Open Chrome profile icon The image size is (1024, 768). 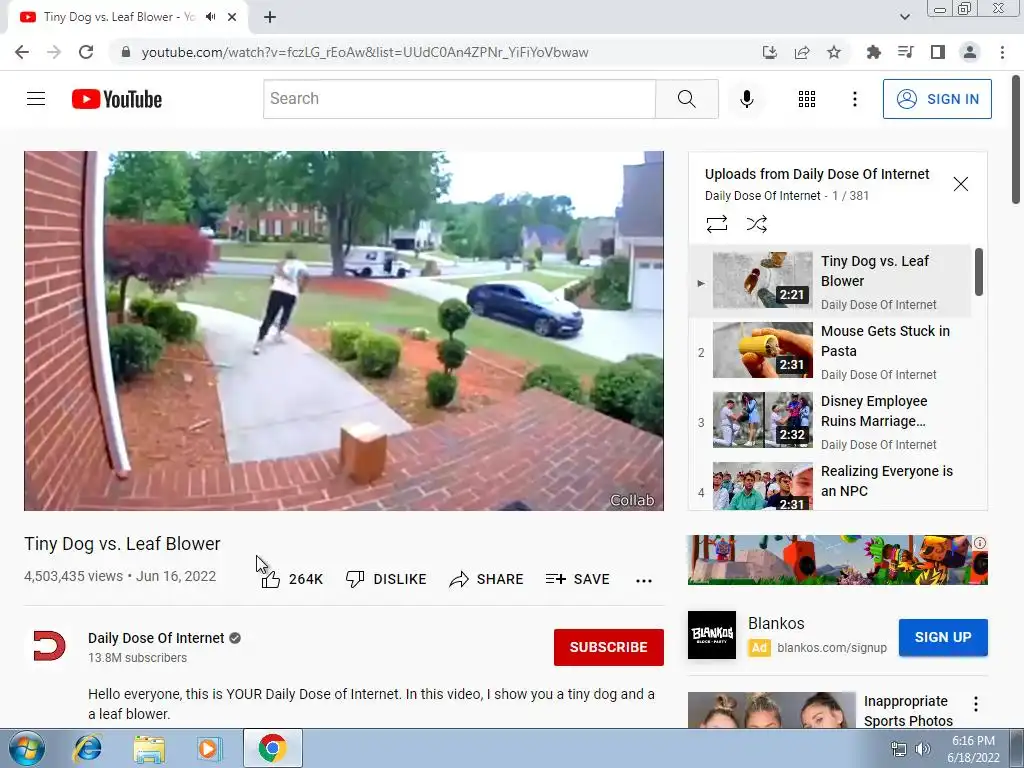tap(970, 52)
